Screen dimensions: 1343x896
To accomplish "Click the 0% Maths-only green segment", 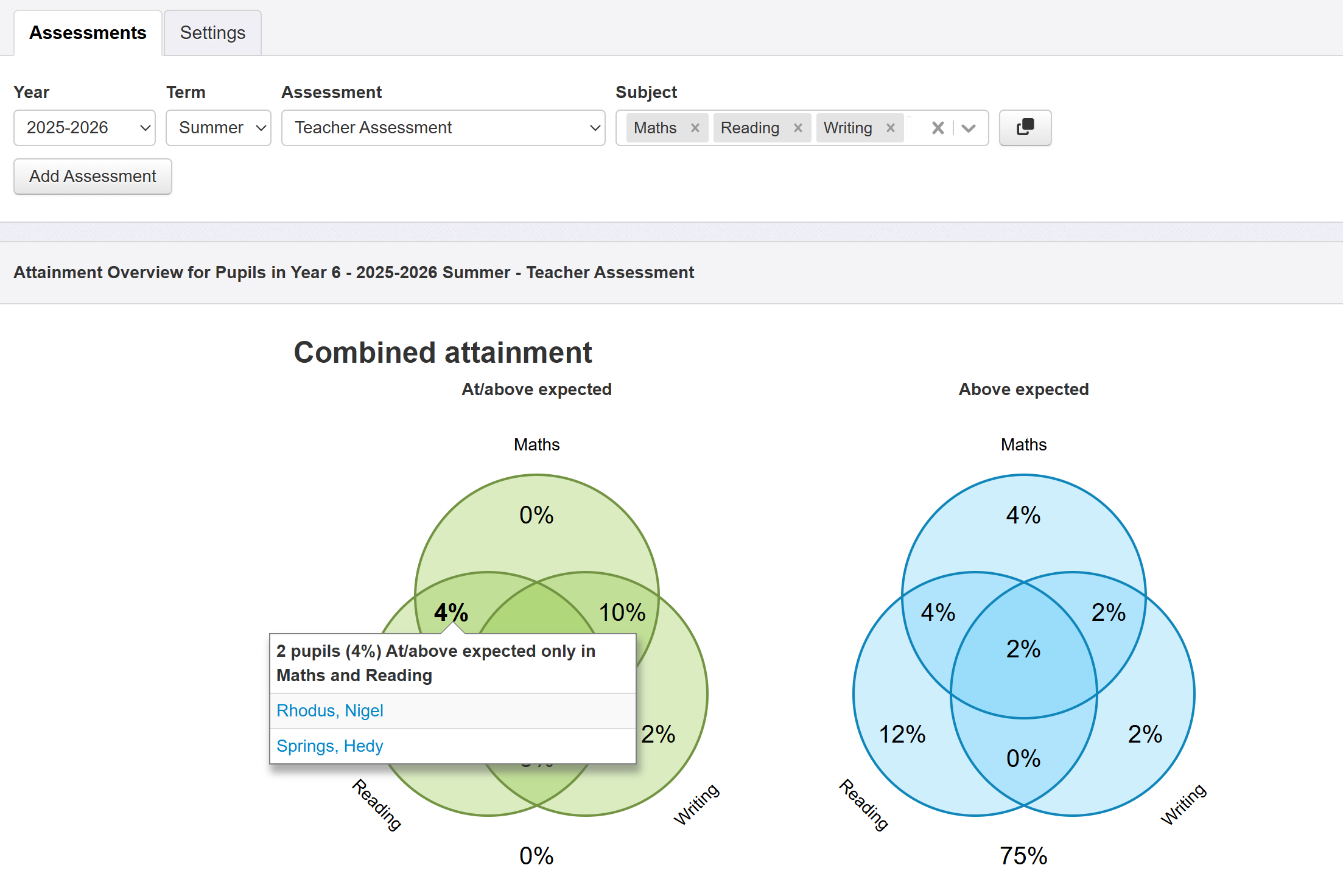I will pos(536,515).
